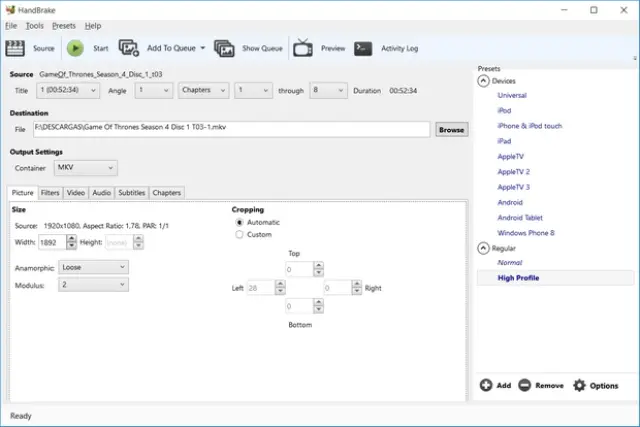Select Custom cropping radio button
The height and width of the screenshot is (427, 640).
point(239,235)
